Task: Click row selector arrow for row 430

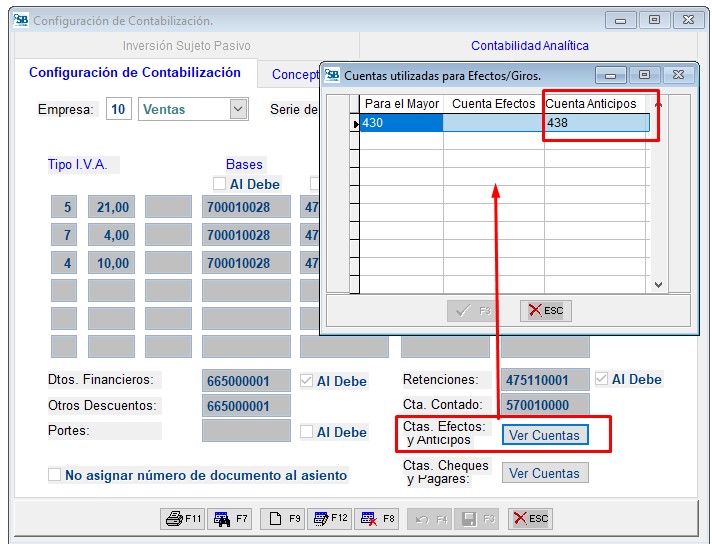Action: tap(355, 123)
